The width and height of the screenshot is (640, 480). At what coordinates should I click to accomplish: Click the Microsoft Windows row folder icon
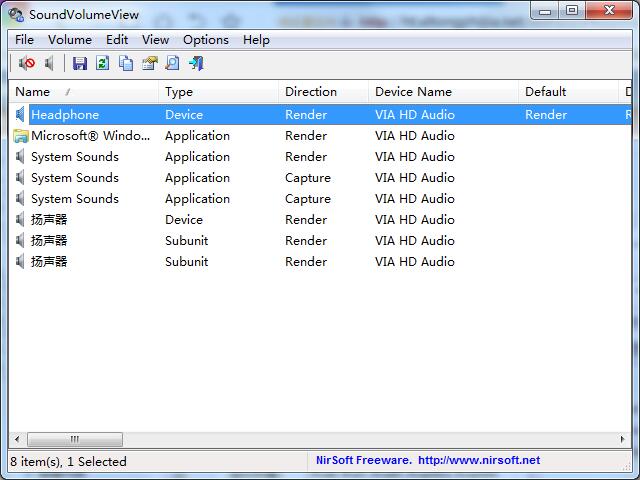click(x=20, y=136)
